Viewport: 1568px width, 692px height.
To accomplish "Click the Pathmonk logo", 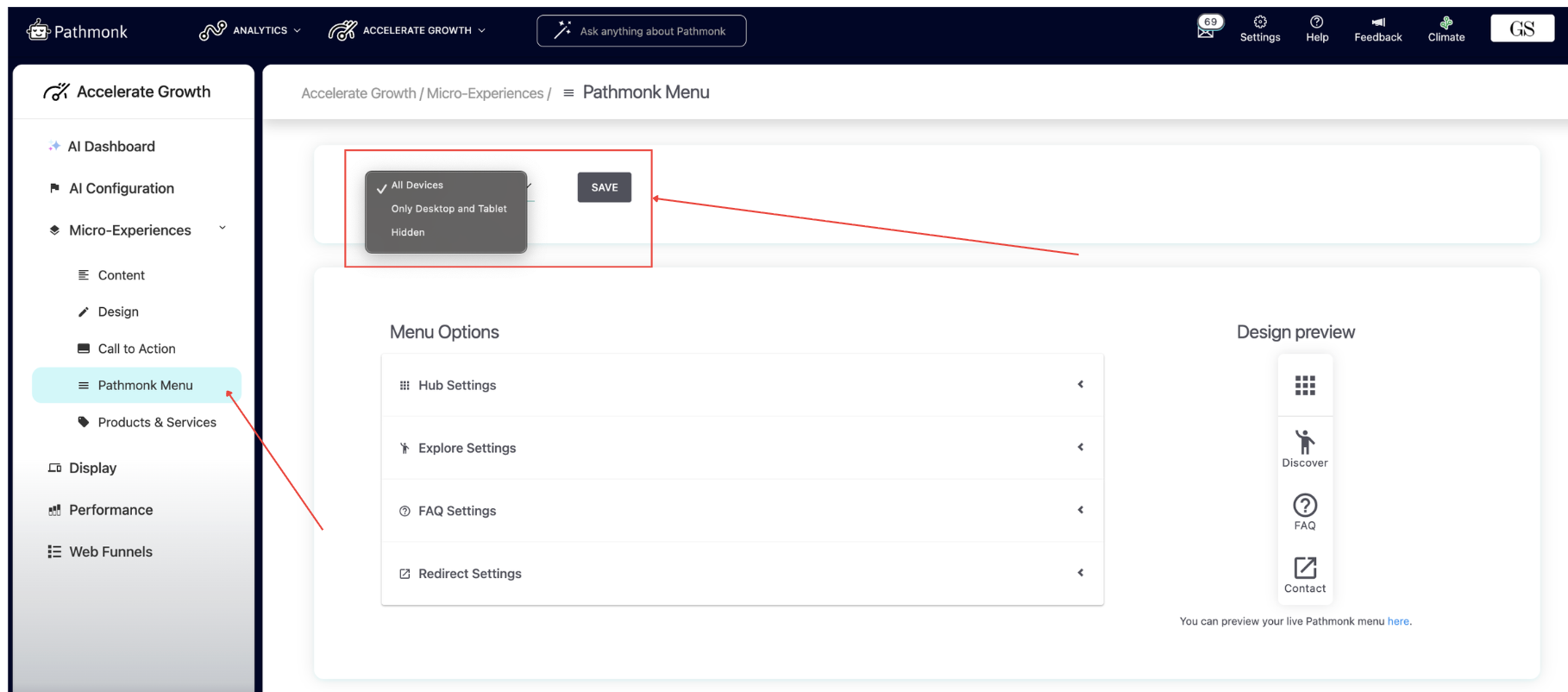I will 77,31.
